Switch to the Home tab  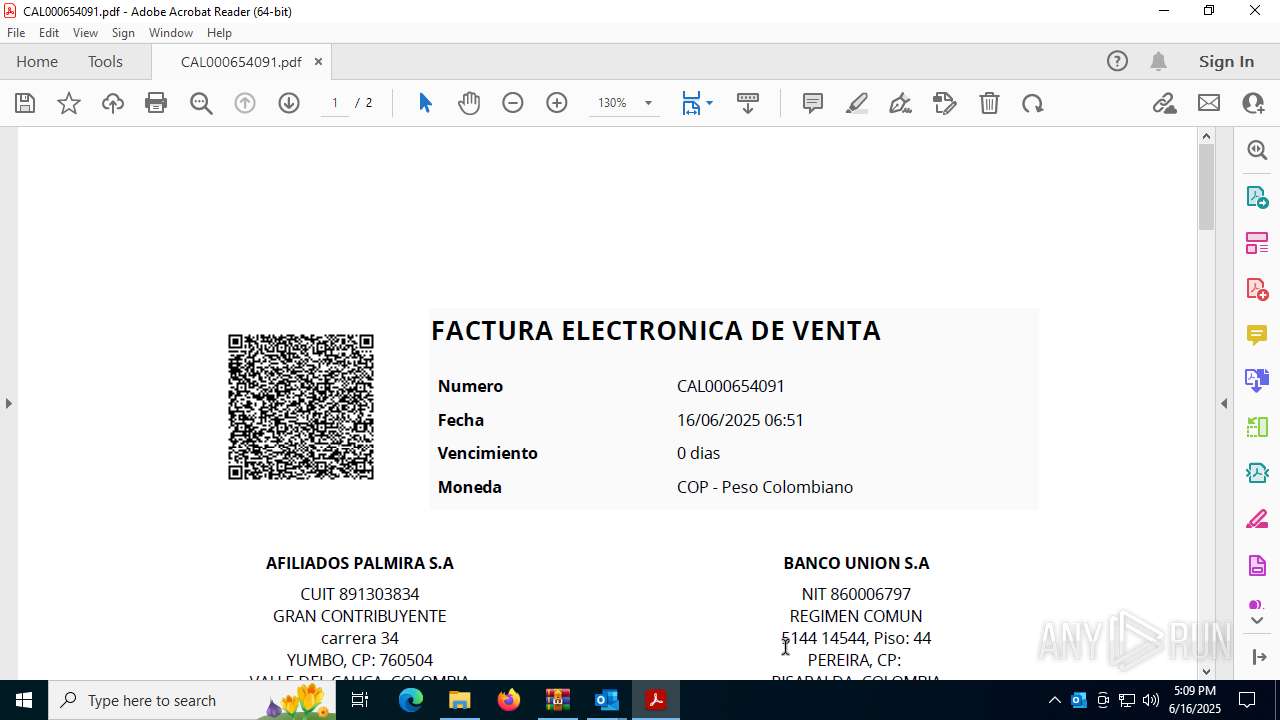coord(37,61)
